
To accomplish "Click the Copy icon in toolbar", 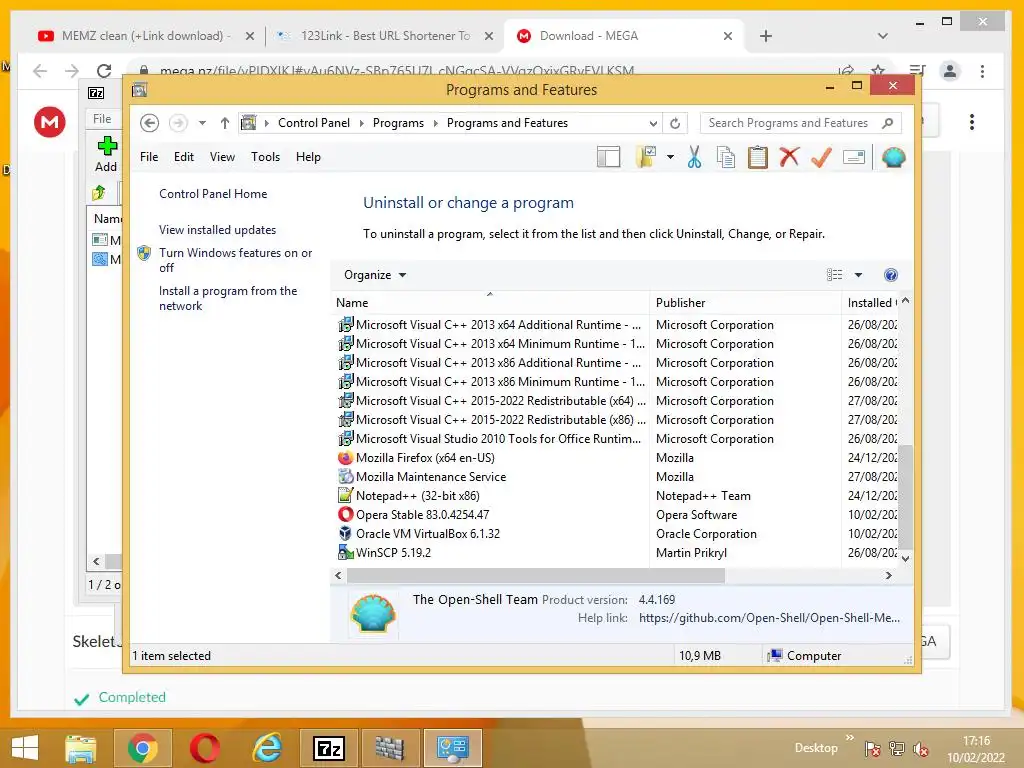I will click(x=726, y=157).
